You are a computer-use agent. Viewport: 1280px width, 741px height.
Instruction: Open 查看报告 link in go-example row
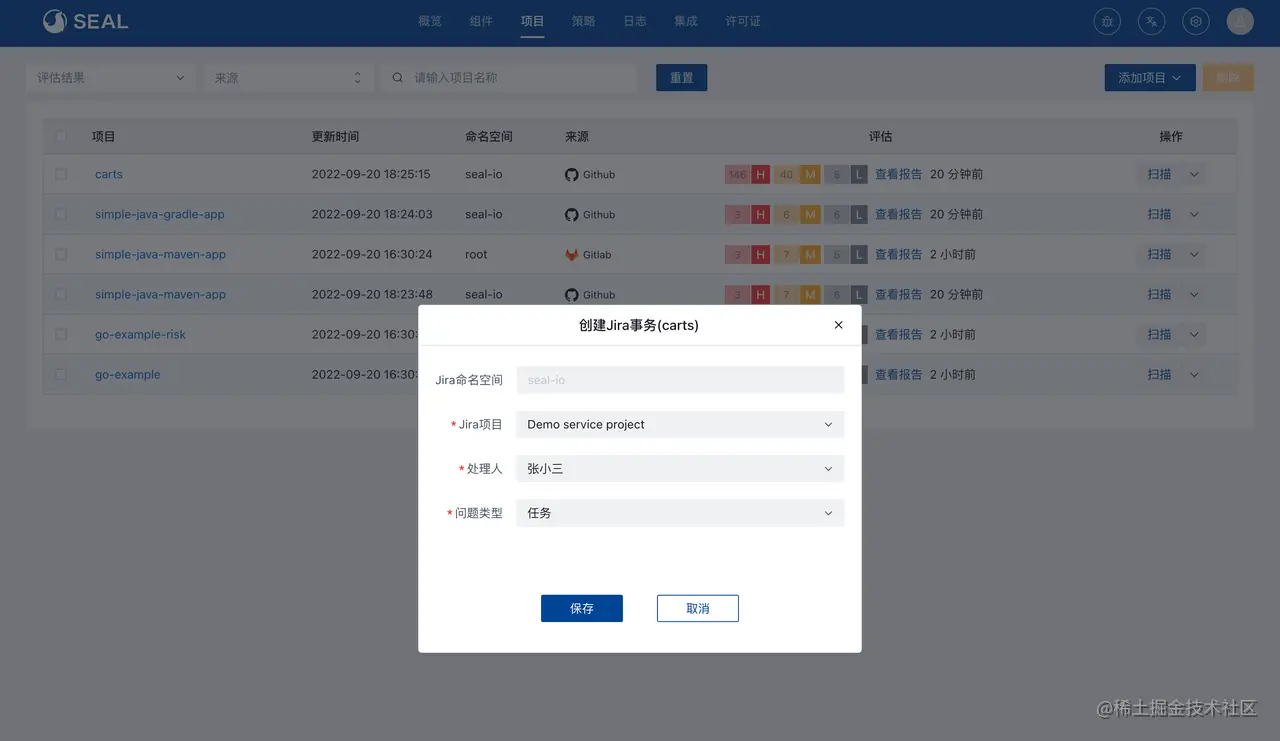pos(898,374)
